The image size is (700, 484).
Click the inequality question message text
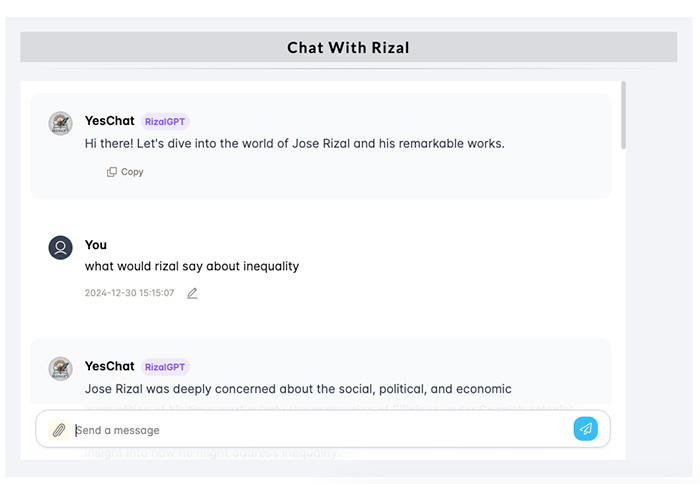192,267
